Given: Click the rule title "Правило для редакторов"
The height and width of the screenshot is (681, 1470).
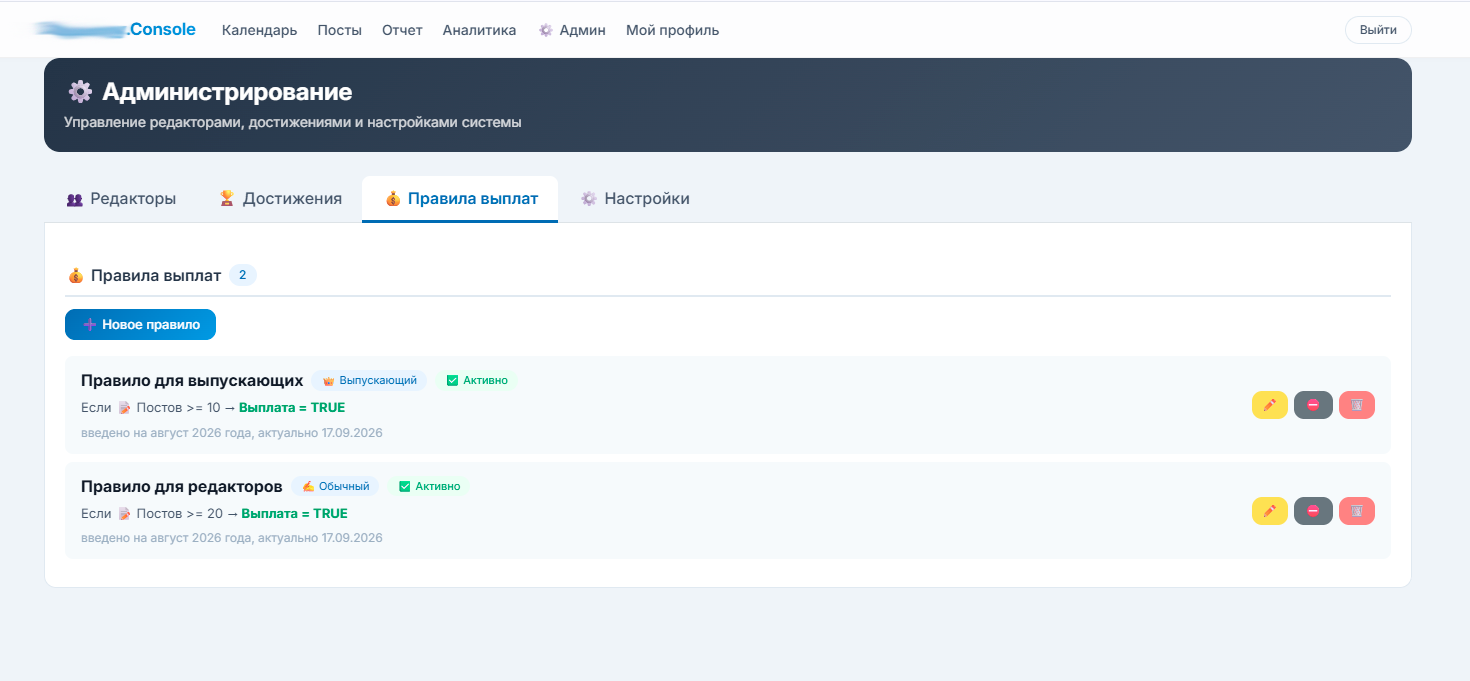Looking at the screenshot, I should coord(182,486).
